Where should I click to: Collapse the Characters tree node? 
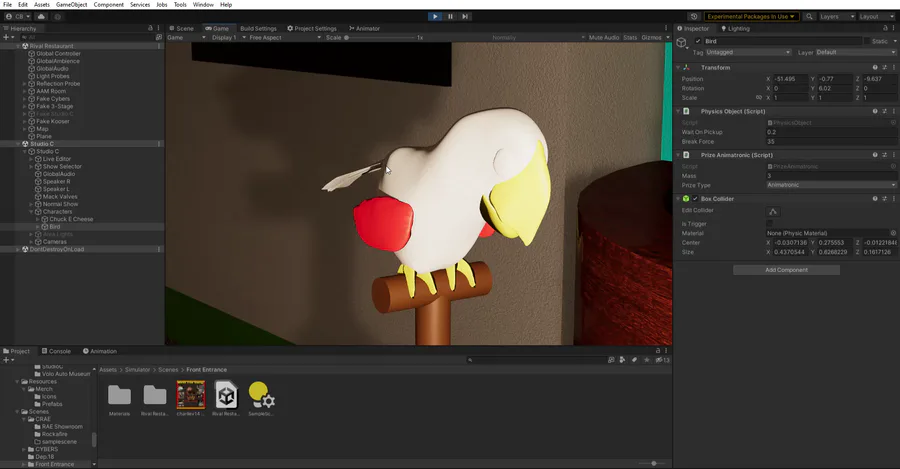[x=31, y=212]
